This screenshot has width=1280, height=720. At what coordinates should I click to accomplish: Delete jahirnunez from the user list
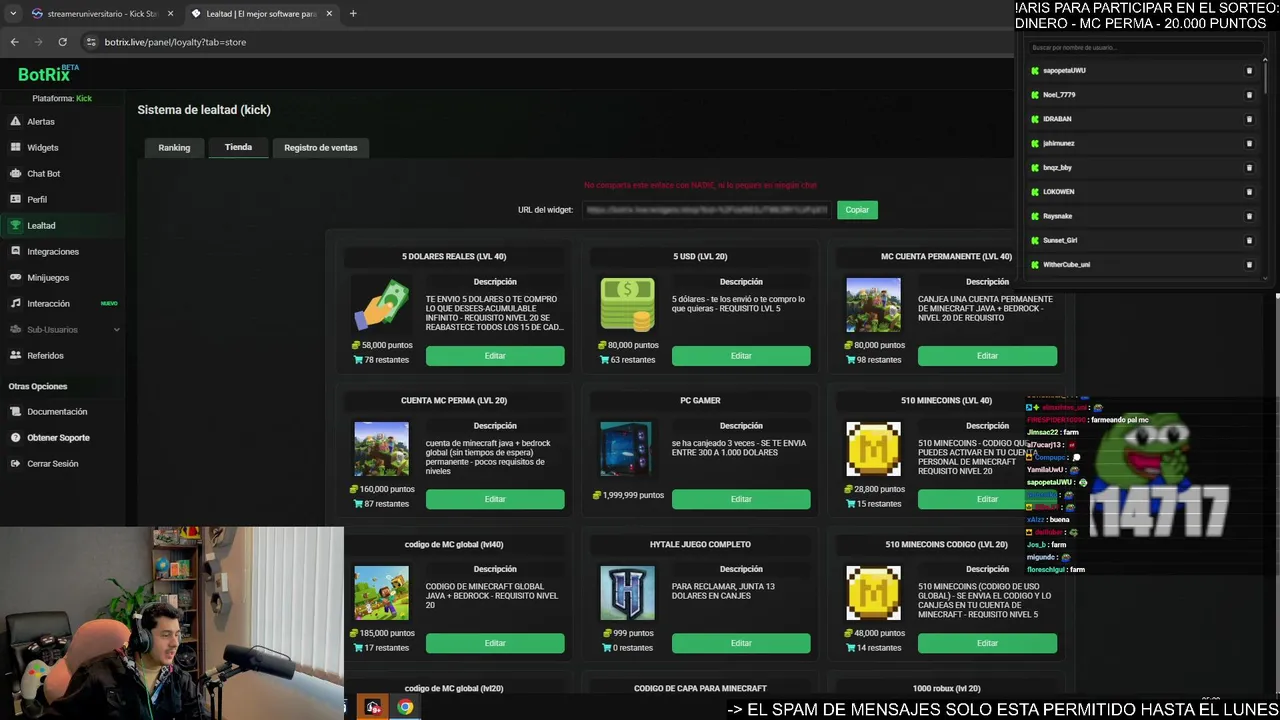(1249, 143)
